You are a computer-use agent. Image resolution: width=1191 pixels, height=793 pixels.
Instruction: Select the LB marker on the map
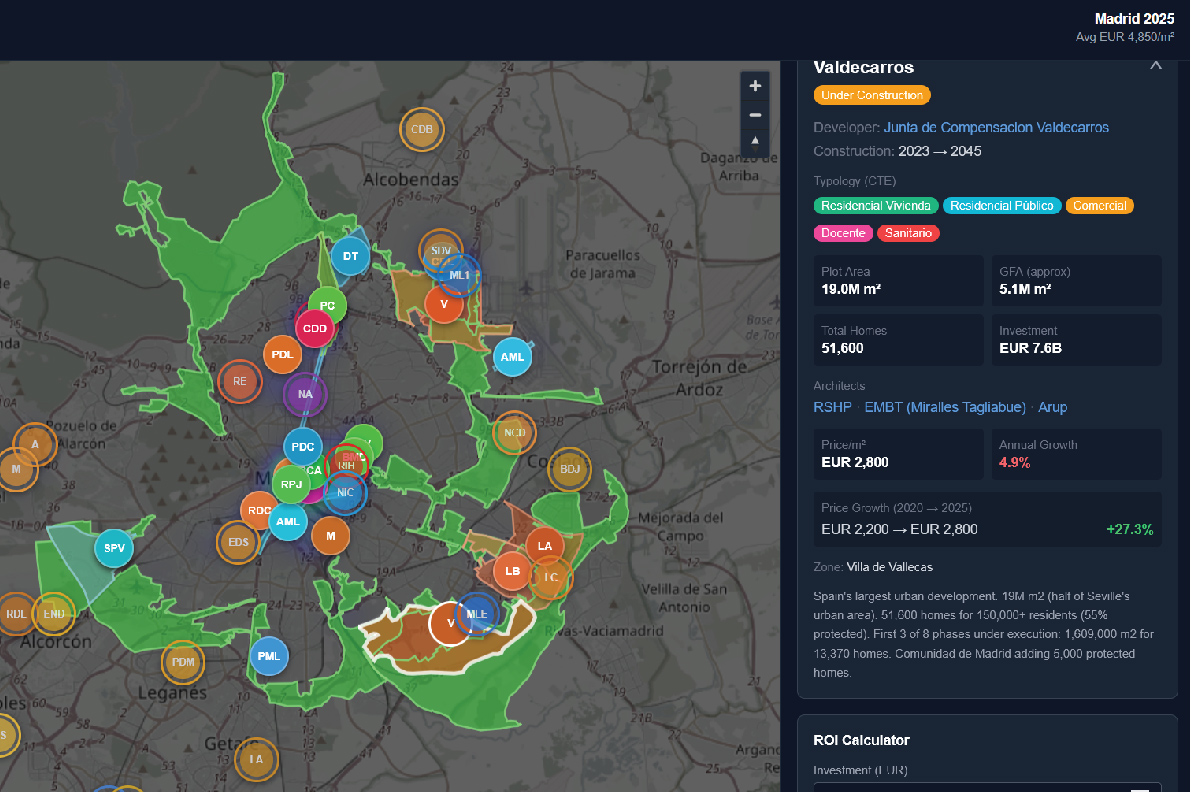513,571
